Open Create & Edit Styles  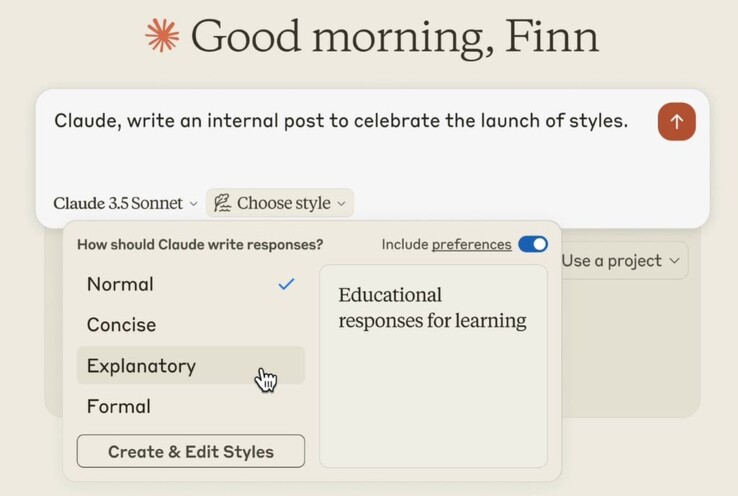190,451
